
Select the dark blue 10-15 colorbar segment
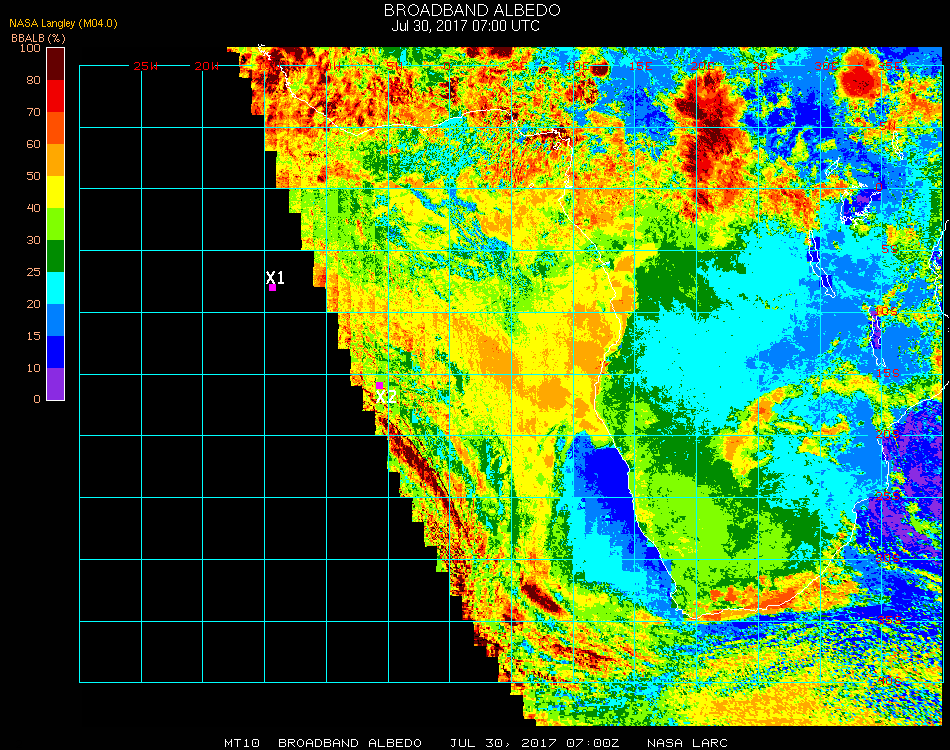[55, 352]
